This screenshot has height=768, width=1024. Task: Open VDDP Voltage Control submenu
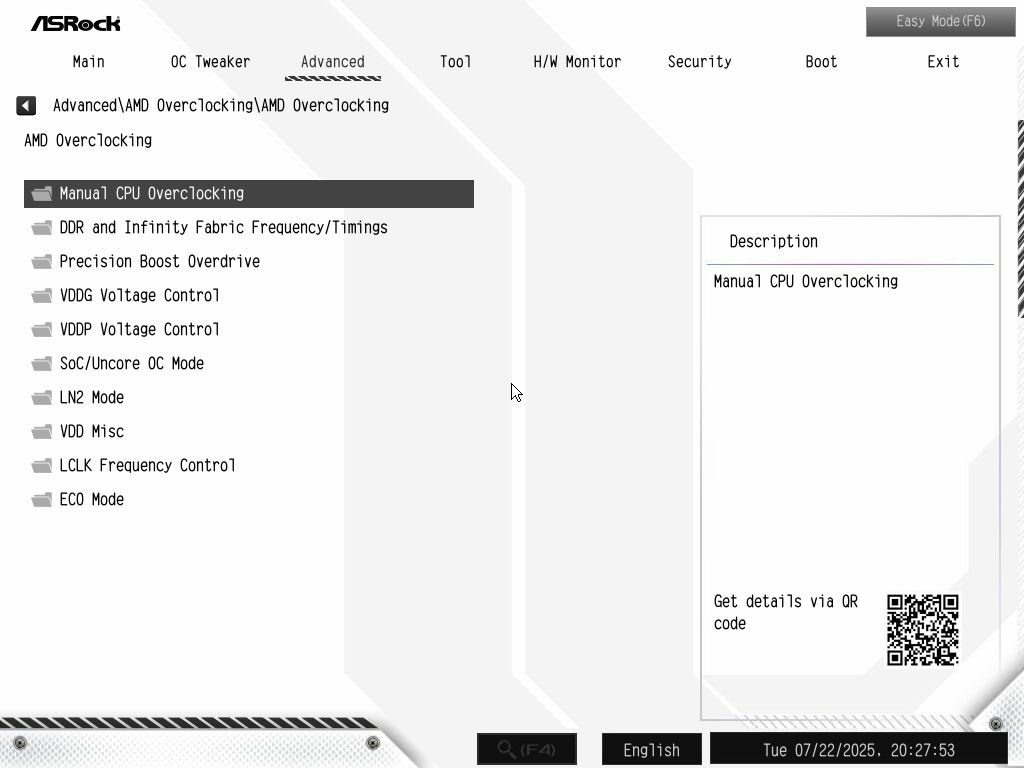[x=139, y=329]
